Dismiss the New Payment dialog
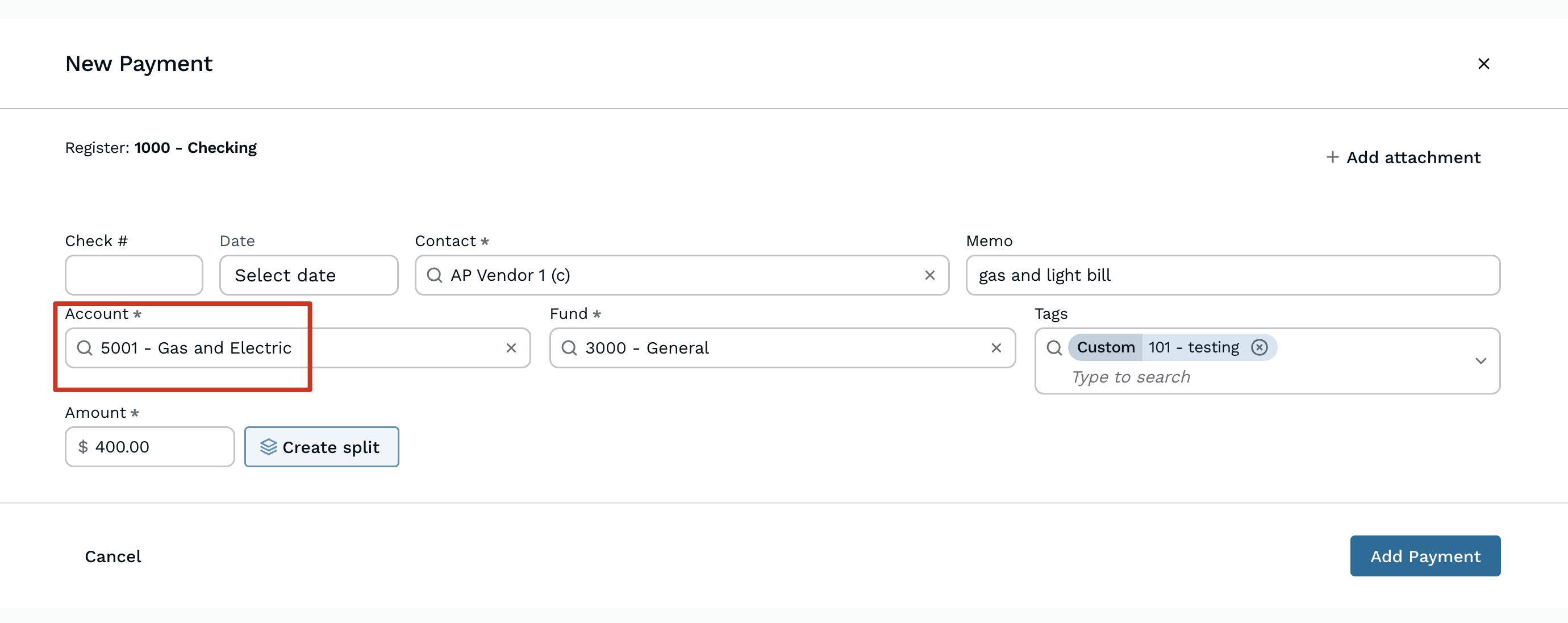The height and width of the screenshot is (623, 1568). (1484, 63)
